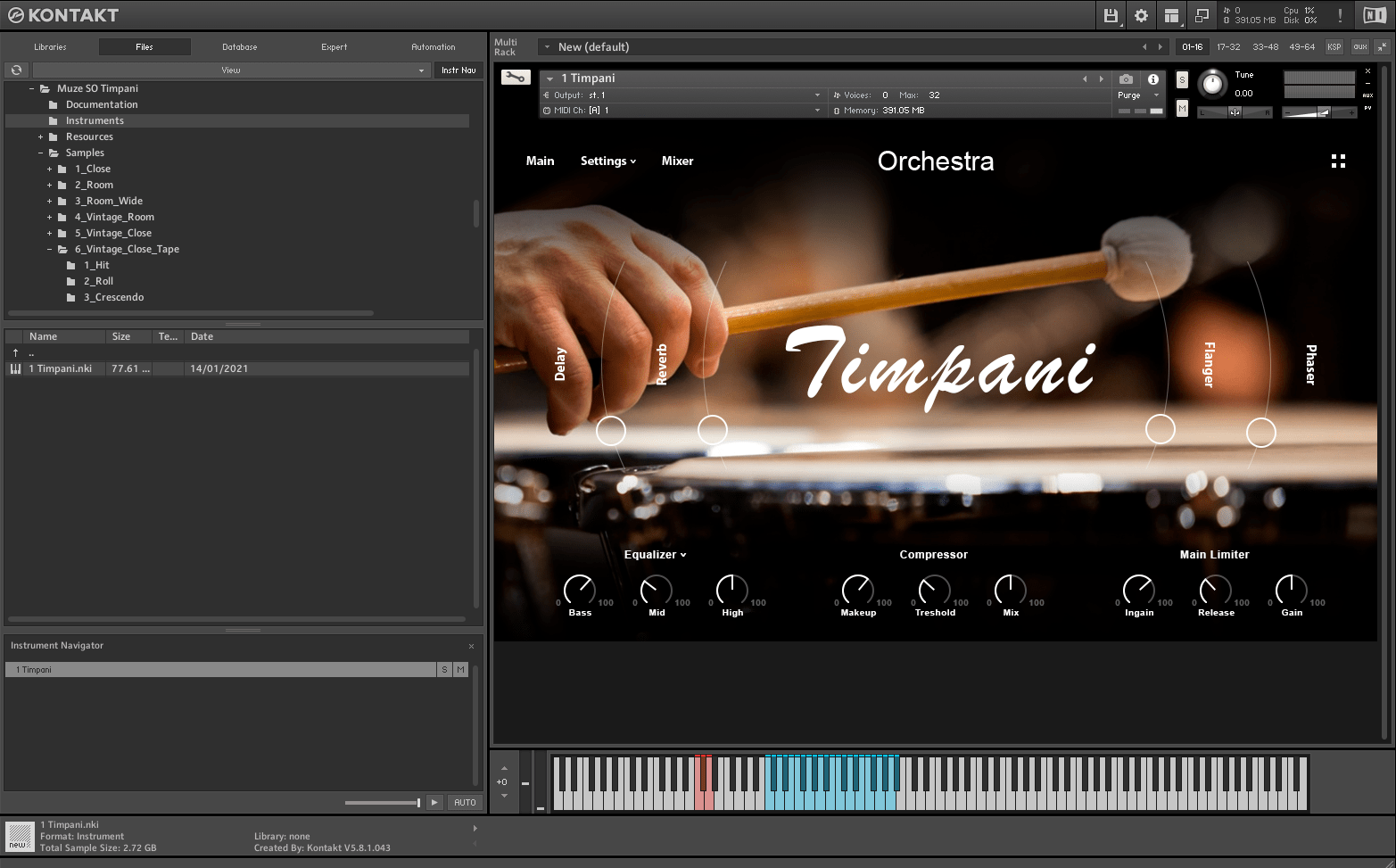Screen dimensions: 1396x868
Task: Click previous multi preset arrow
Action: 1144,46
